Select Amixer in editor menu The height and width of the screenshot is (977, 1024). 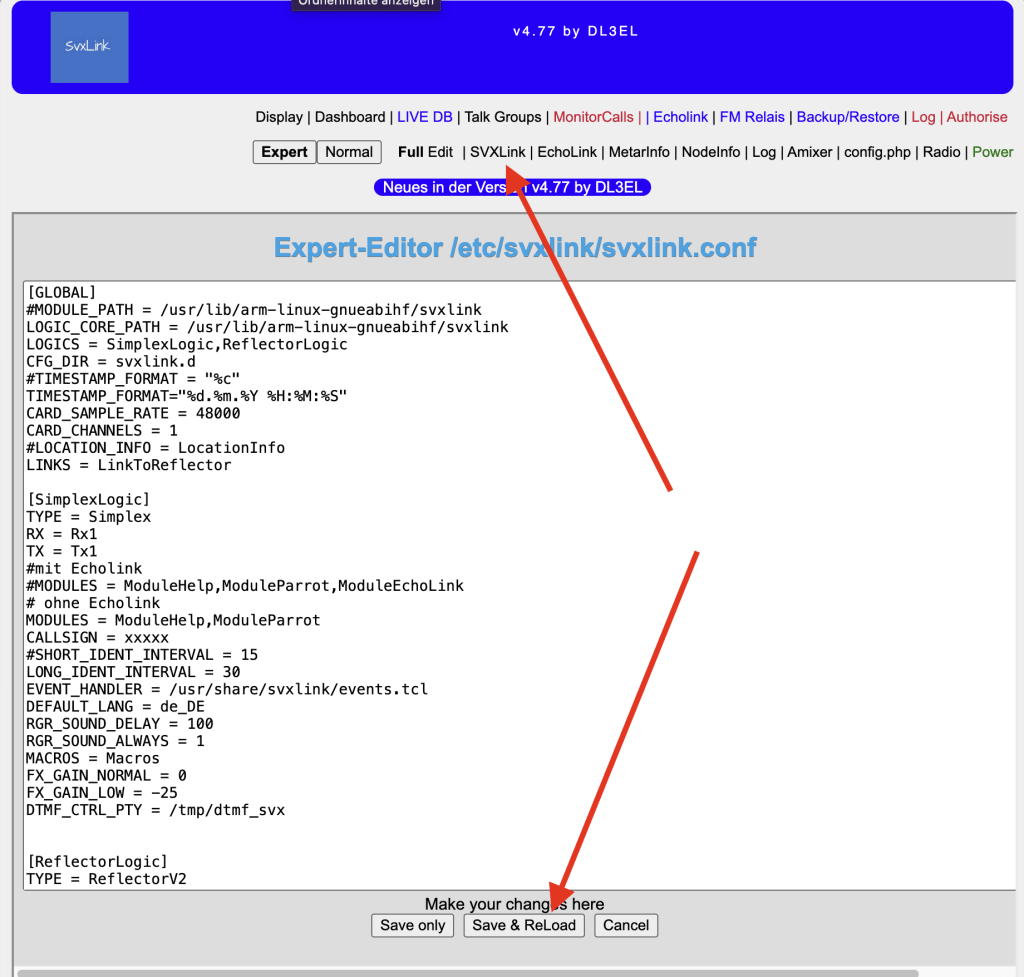pos(810,152)
